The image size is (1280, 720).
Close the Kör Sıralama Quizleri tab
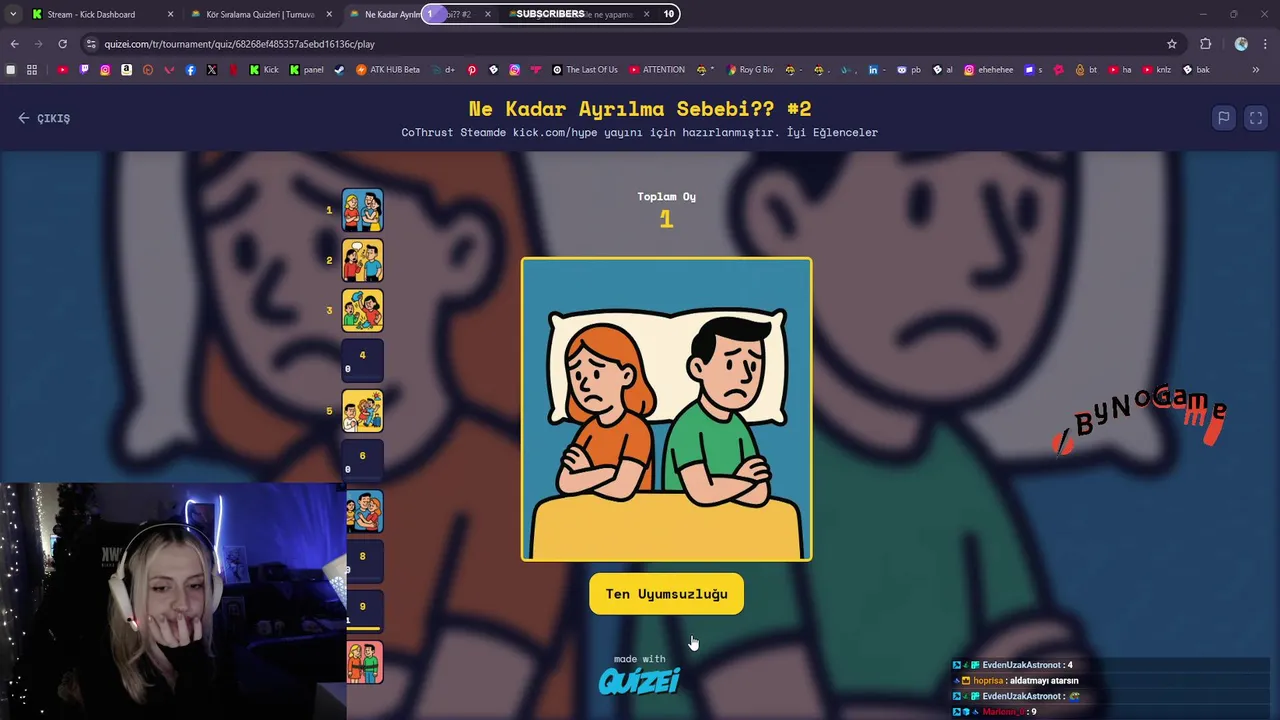pos(329,14)
